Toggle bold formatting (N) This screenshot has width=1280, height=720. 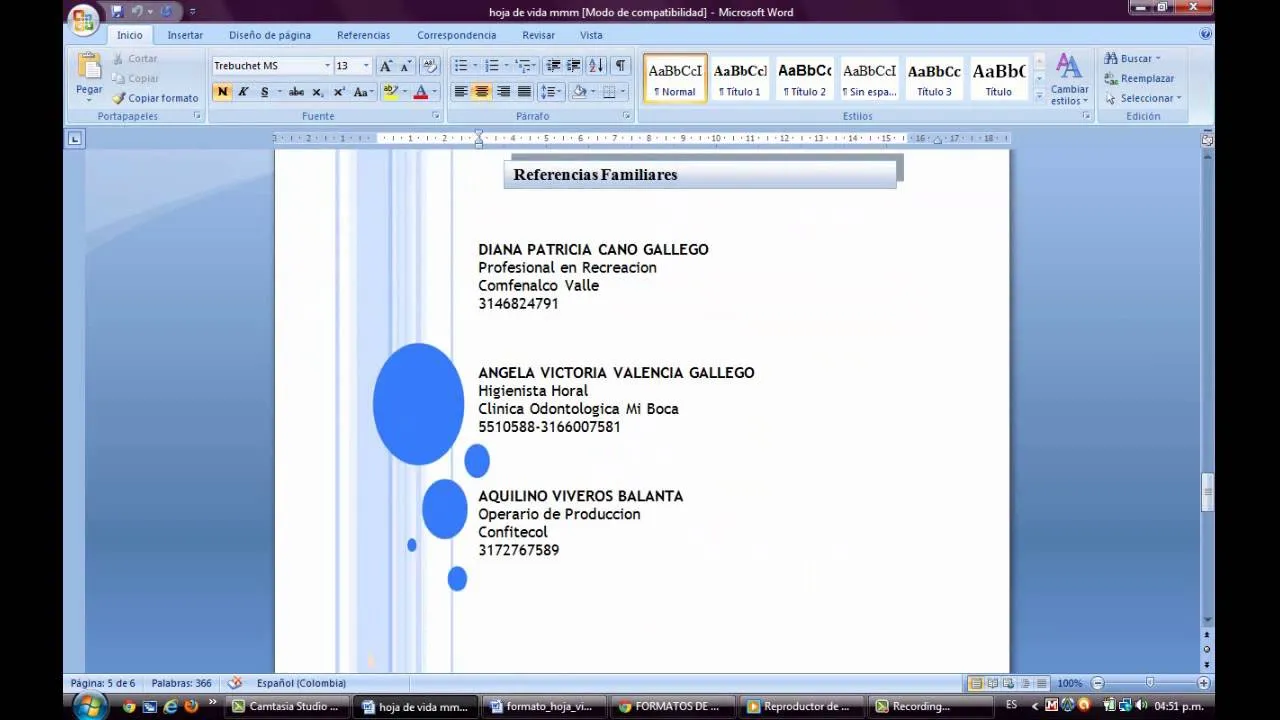click(x=222, y=92)
